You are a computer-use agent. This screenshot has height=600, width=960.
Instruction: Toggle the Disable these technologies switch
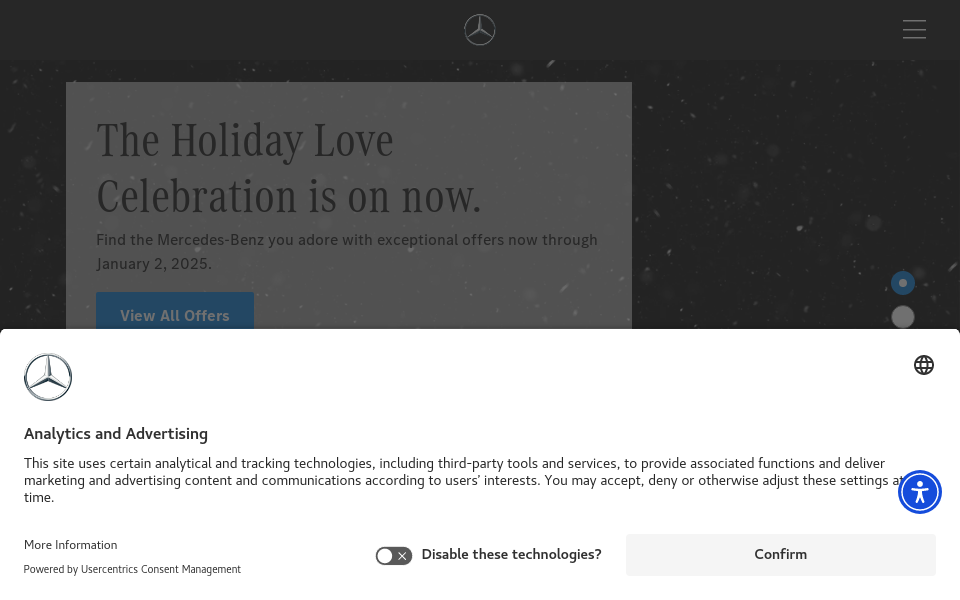tap(394, 555)
